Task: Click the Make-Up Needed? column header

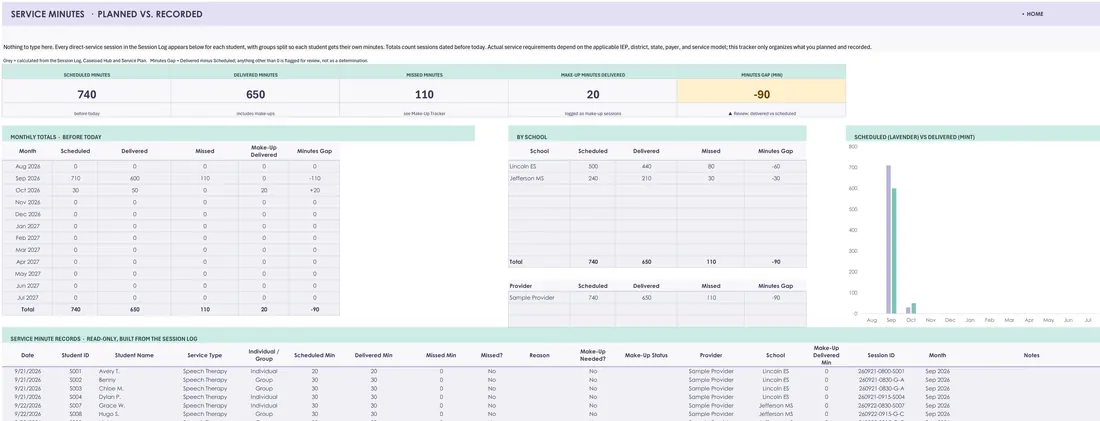Action: (x=593, y=355)
